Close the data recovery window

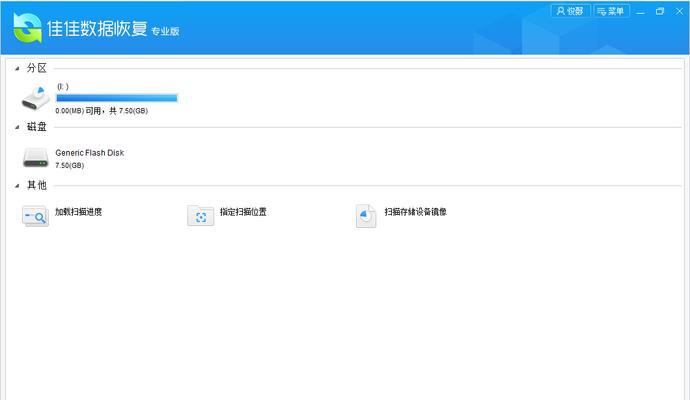point(679,11)
